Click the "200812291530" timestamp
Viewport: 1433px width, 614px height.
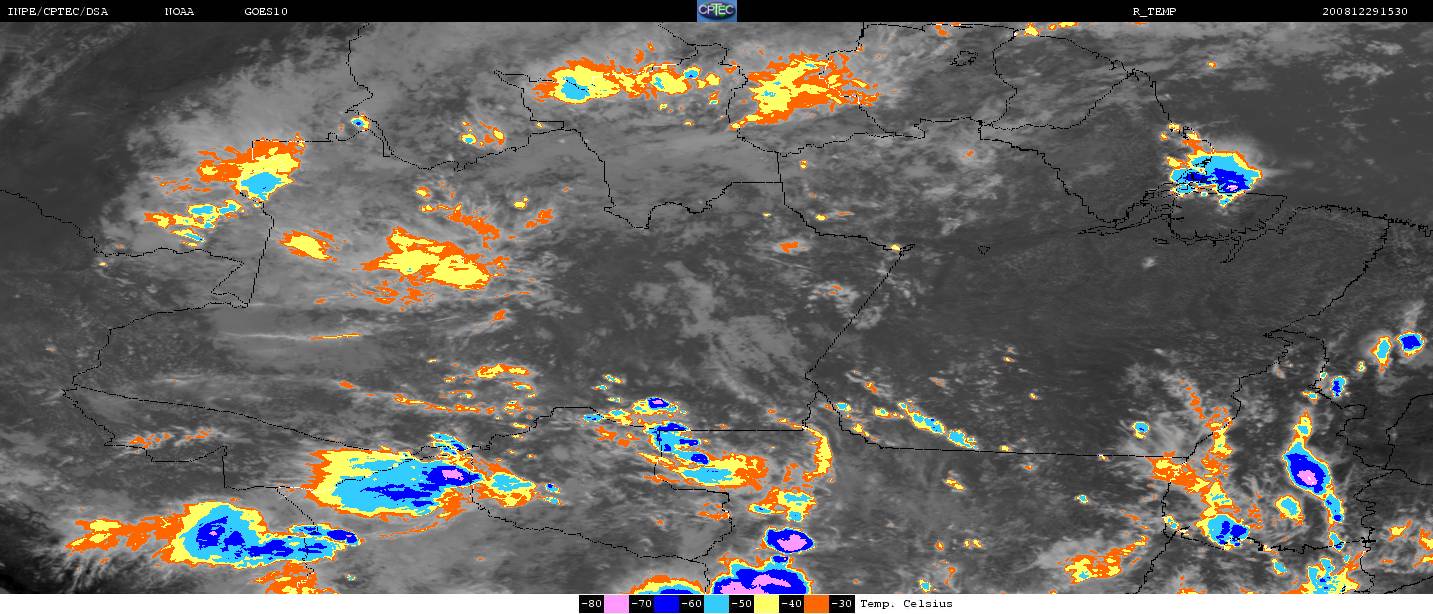[x=1365, y=11]
